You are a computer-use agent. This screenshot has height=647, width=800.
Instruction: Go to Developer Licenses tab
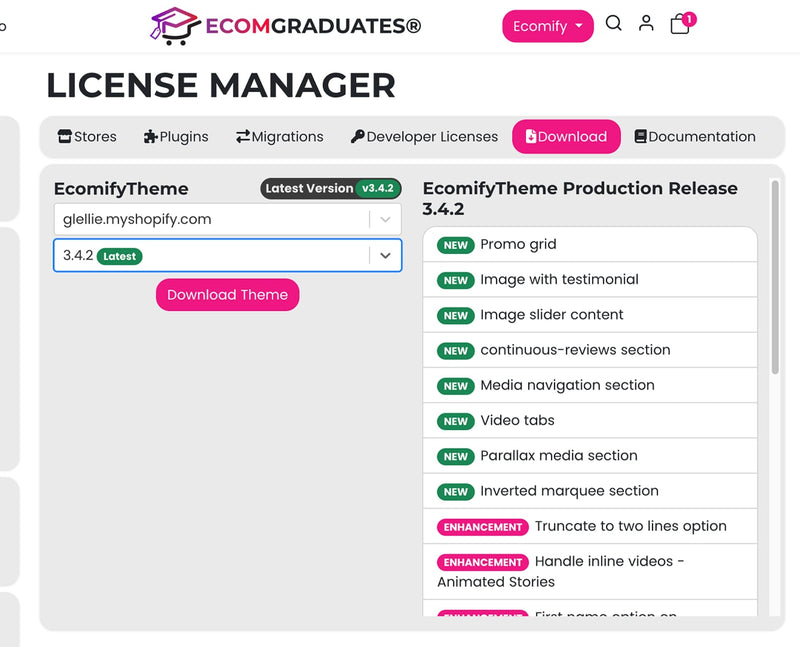(x=424, y=137)
